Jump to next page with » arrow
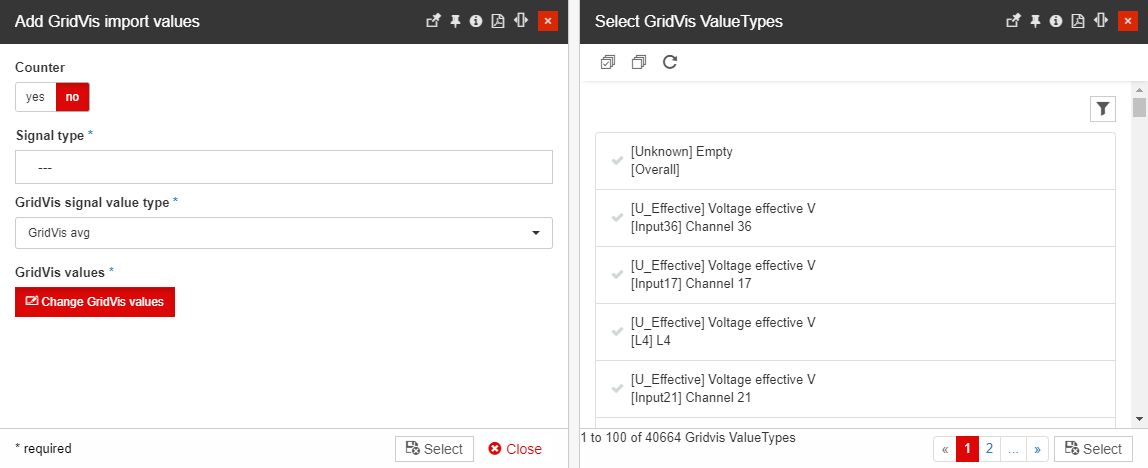 click(1037, 449)
